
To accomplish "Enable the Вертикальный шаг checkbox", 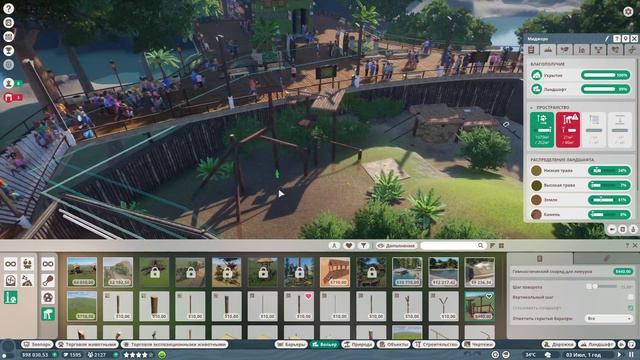I will click(x=631, y=297).
